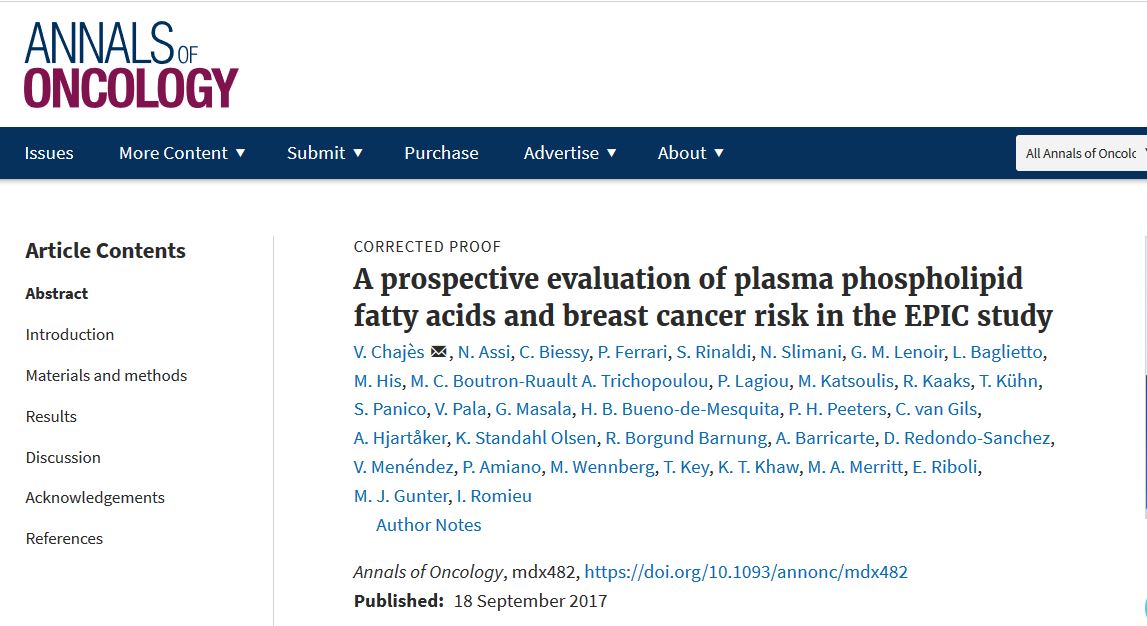View the References section
The height and width of the screenshot is (626, 1147).
pyautogui.click(x=64, y=539)
